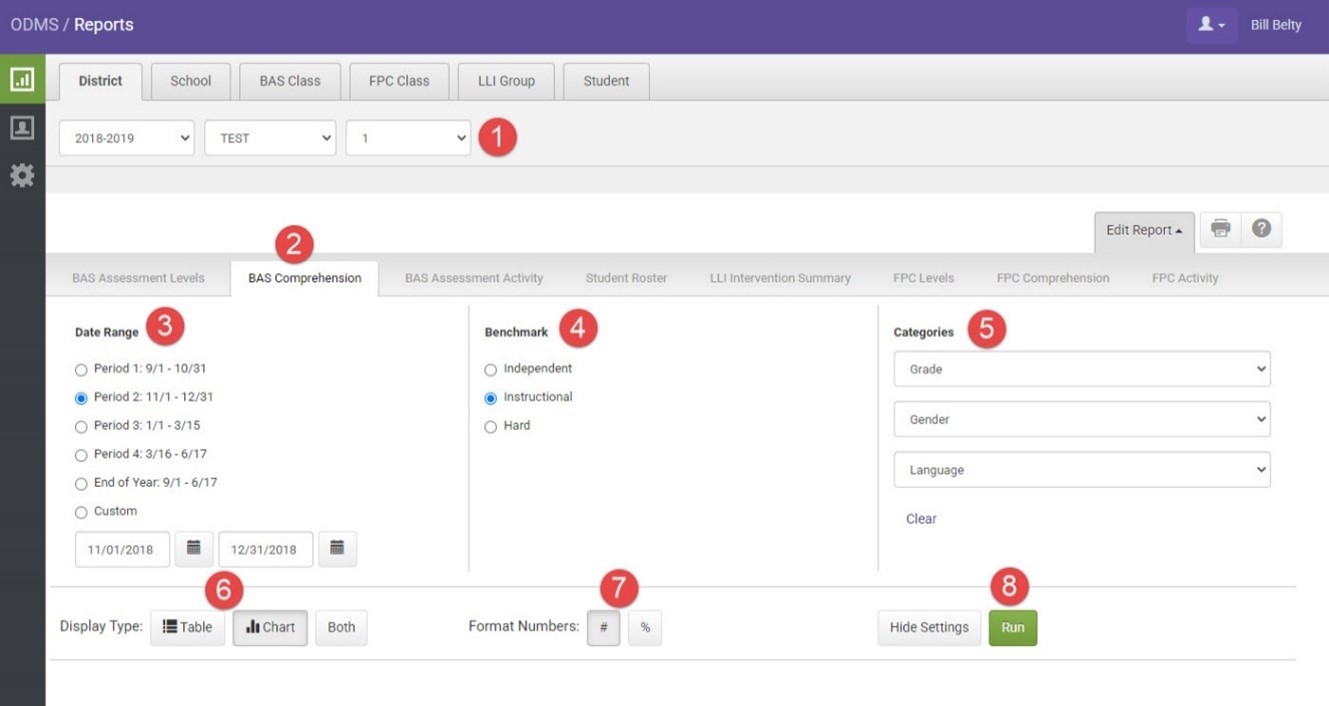This screenshot has width=1329, height=706.
Task: Expand the 2018-2019 school year dropdown
Action: [127, 138]
